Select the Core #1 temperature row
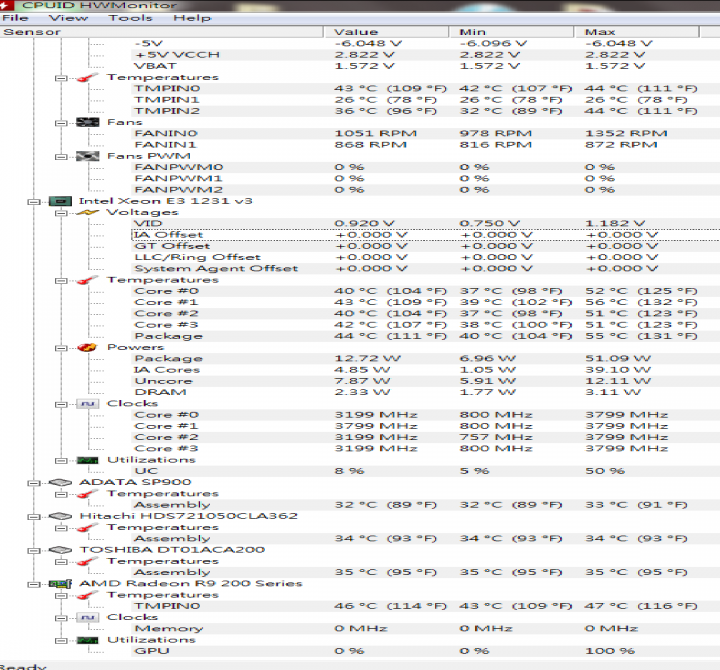This screenshot has width=720, height=670. pyautogui.click(x=425, y=302)
